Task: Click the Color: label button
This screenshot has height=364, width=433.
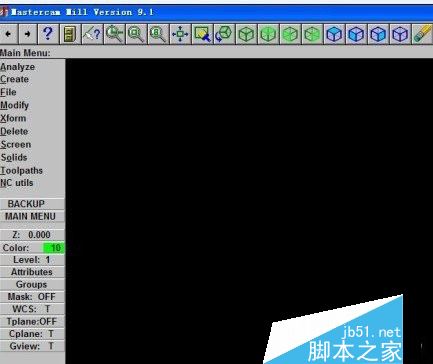Action: [16, 248]
